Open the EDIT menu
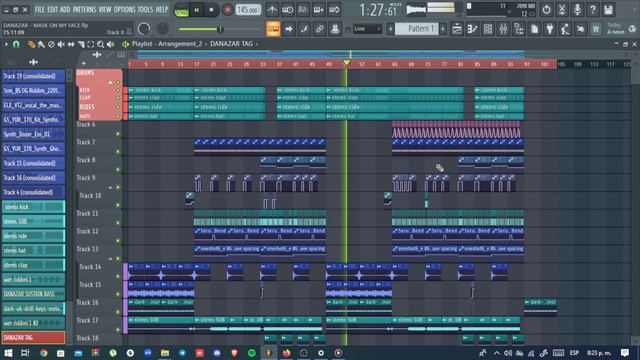Image resolution: width=640 pixels, height=360 pixels. click(x=52, y=9)
